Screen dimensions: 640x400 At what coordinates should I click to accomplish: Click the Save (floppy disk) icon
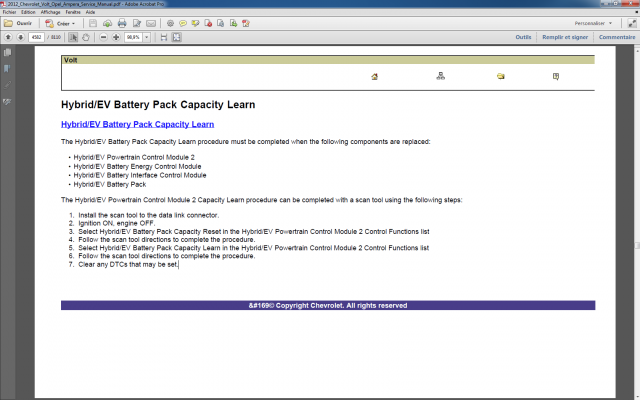94,22
